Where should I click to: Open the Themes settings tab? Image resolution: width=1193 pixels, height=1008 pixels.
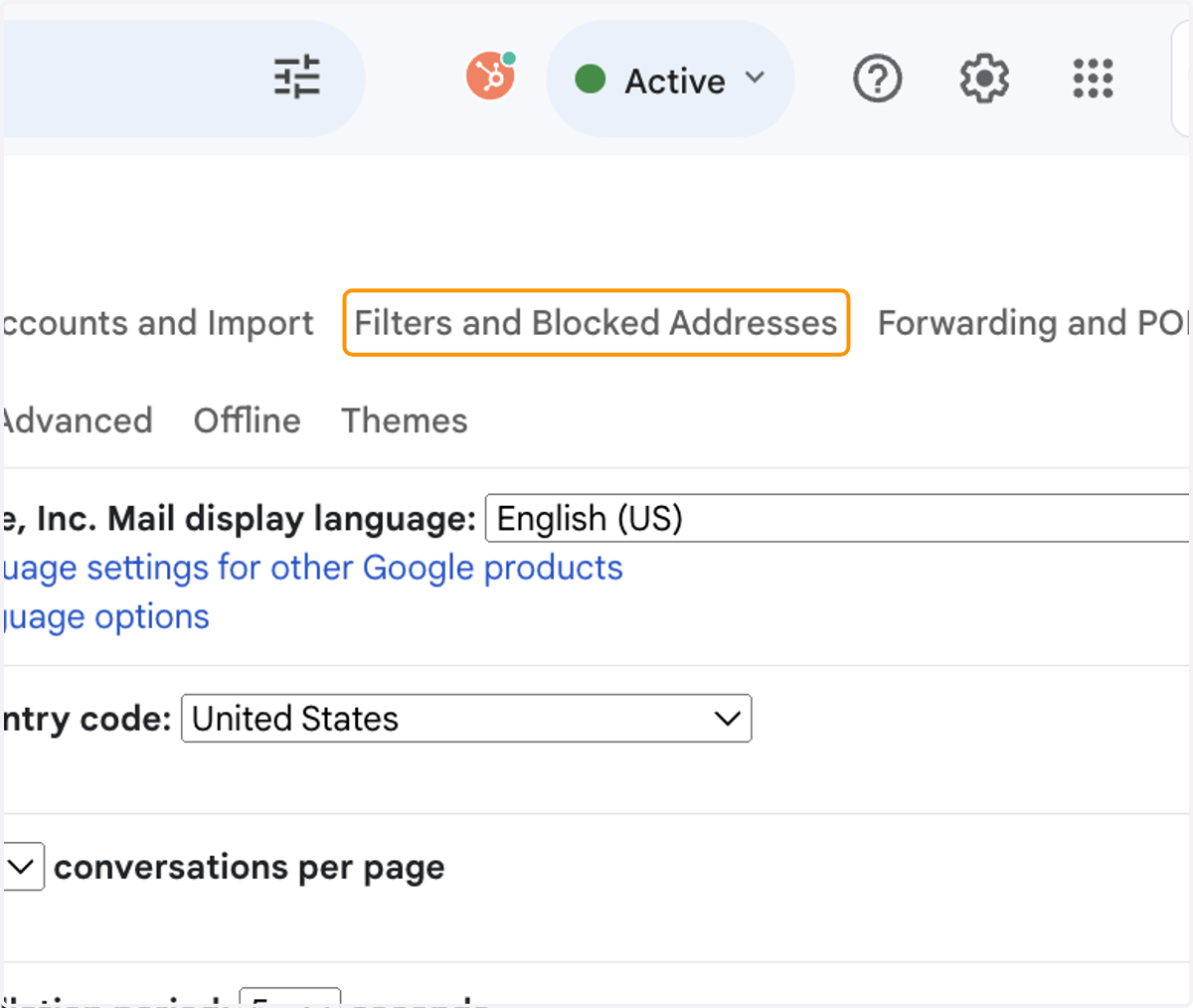405,420
